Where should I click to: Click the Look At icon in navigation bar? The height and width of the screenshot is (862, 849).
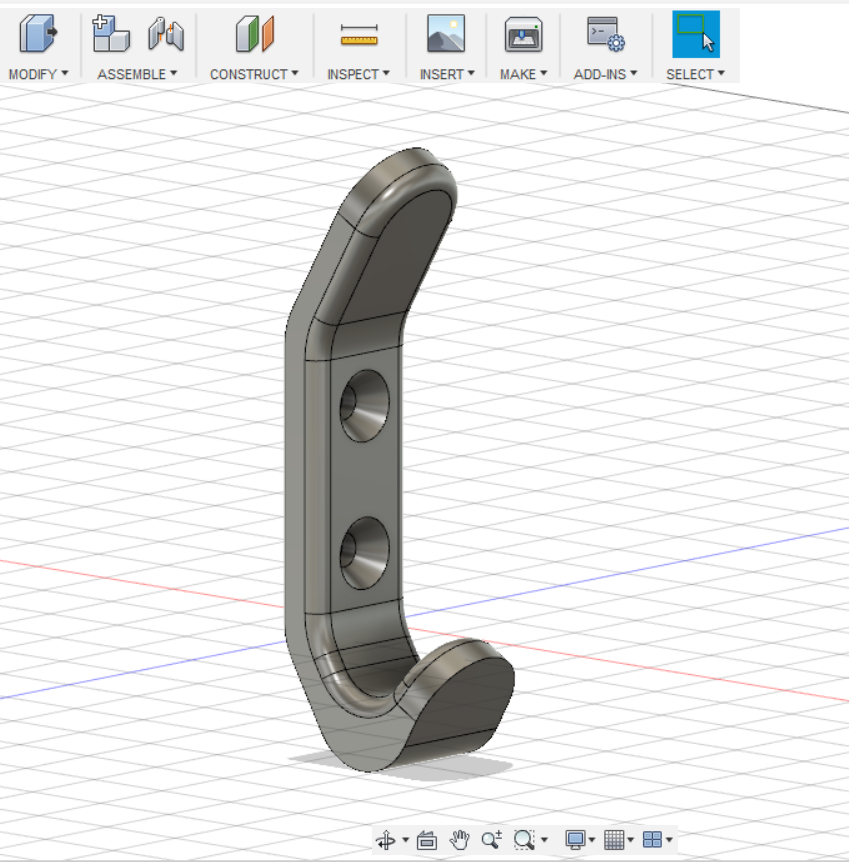(x=427, y=840)
